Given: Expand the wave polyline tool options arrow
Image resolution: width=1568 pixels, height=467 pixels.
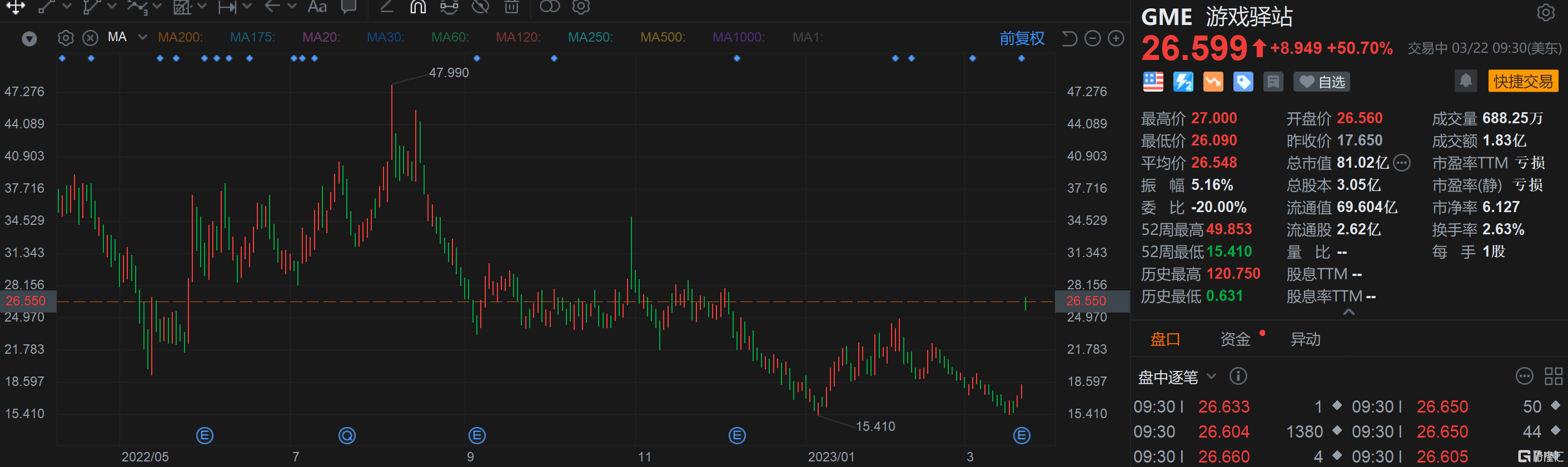Looking at the screenshot, I should pos(157,7).
